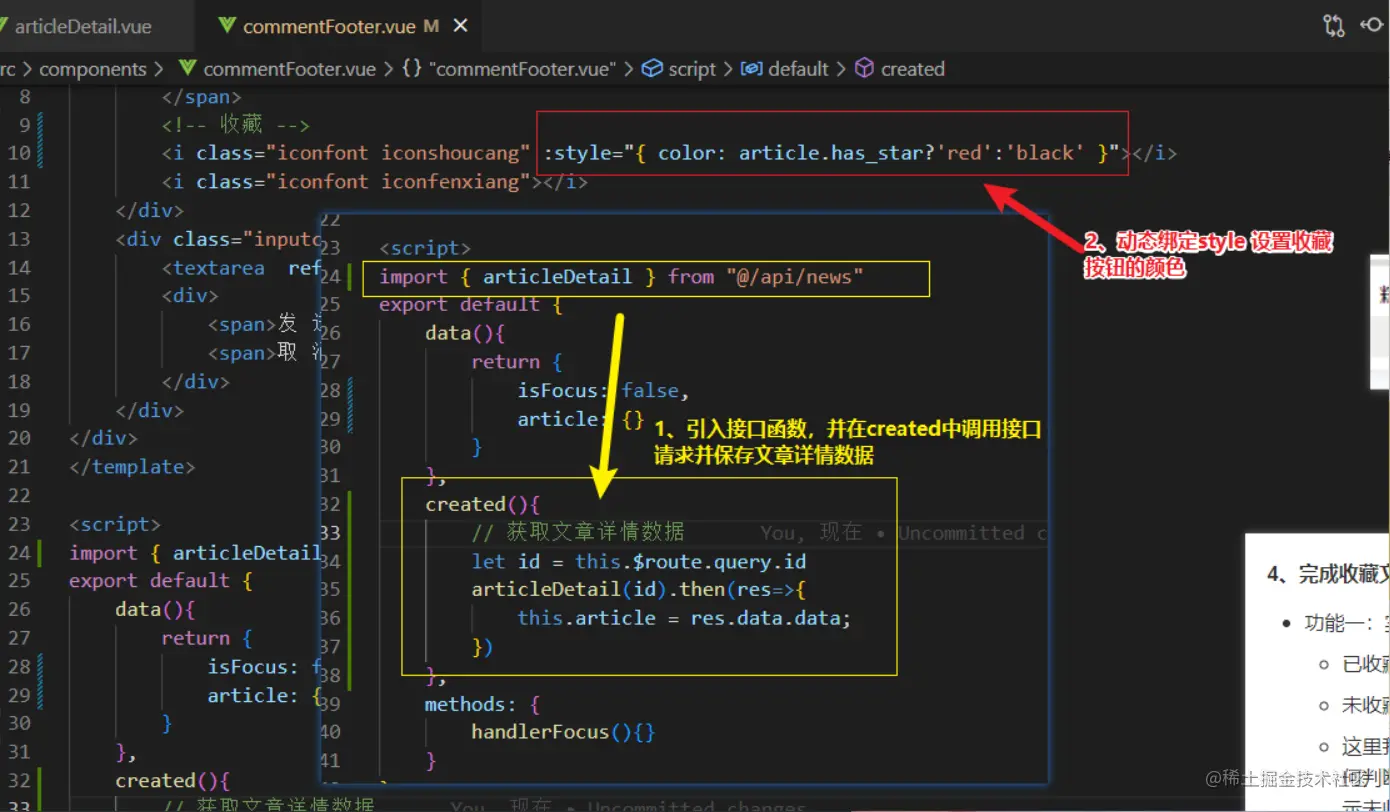
Task: Click "methods: {" in the zoomed code inset
Action: point(482,704)
